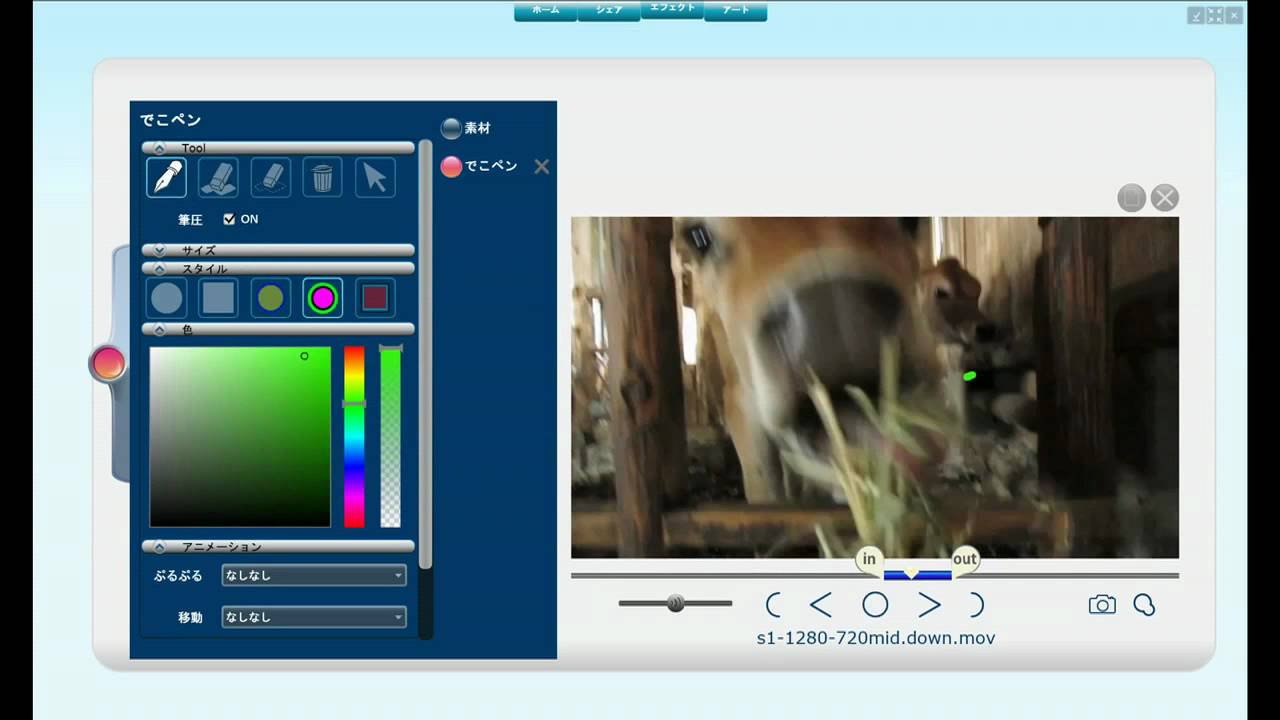Image resolution: width=1280 pixels, height=720 pixels.
Task: Choose the square brush style
Action: click(218, 298)
